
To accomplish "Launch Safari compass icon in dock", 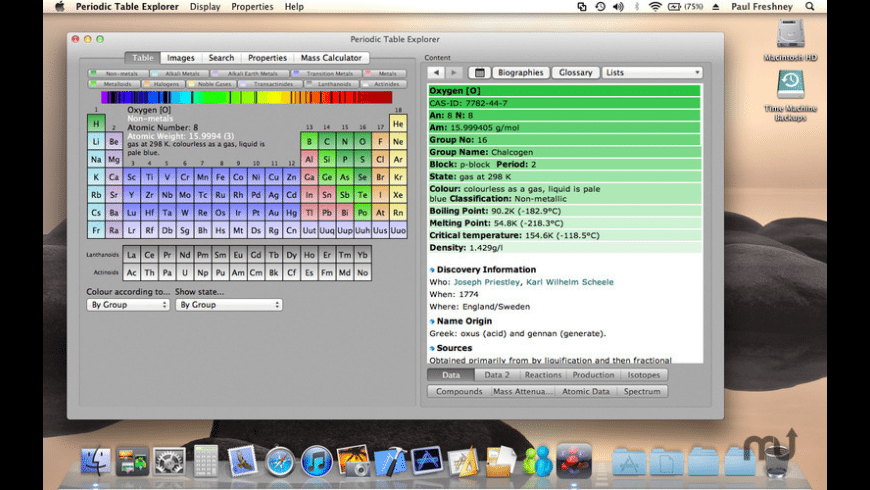I will [280, 461].
